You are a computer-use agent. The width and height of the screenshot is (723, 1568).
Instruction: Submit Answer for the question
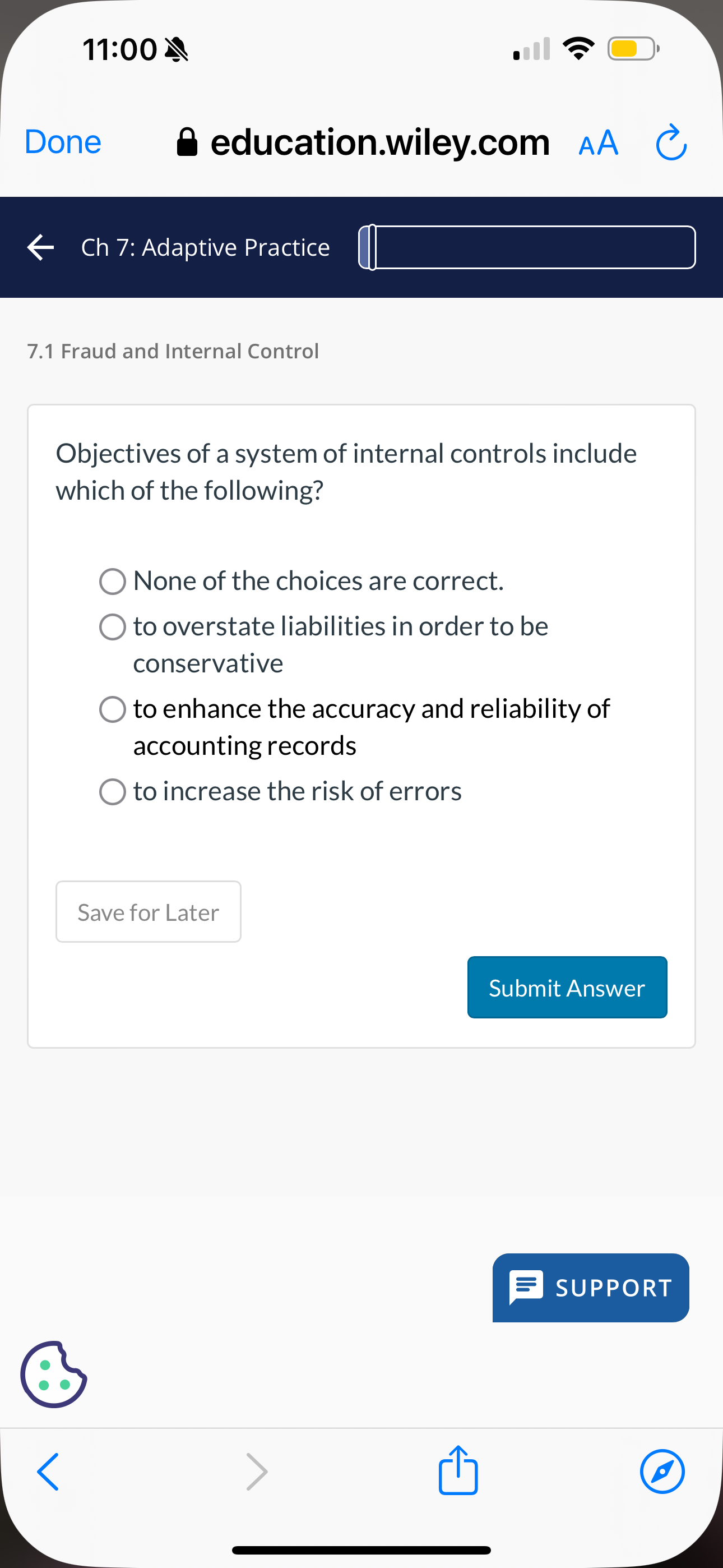[x=567, y=988]
